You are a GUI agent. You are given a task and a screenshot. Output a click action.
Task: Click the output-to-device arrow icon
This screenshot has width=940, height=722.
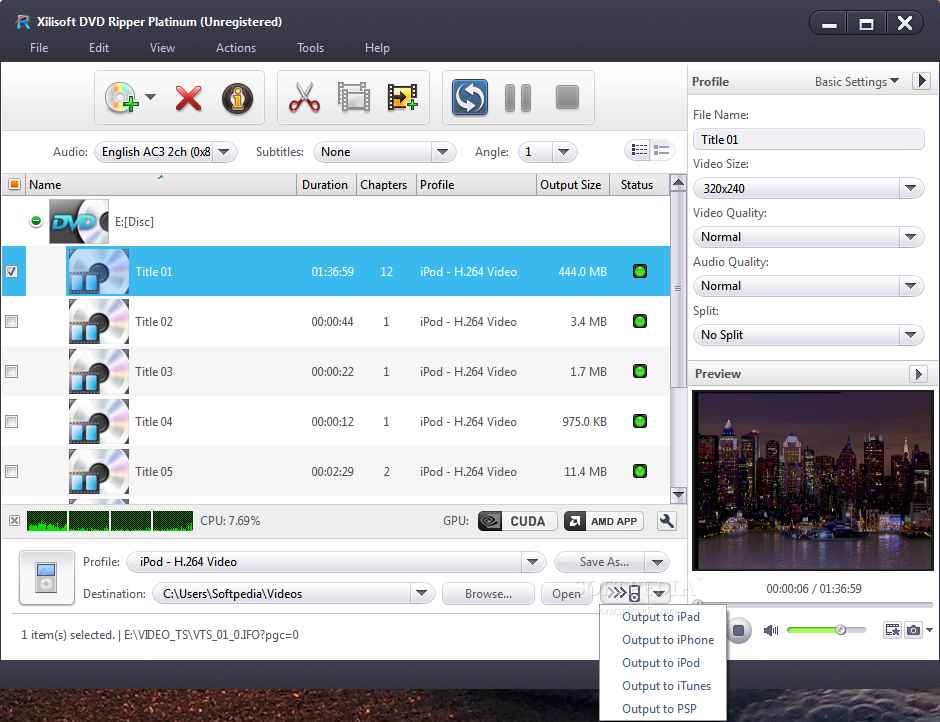pos(624,594)
